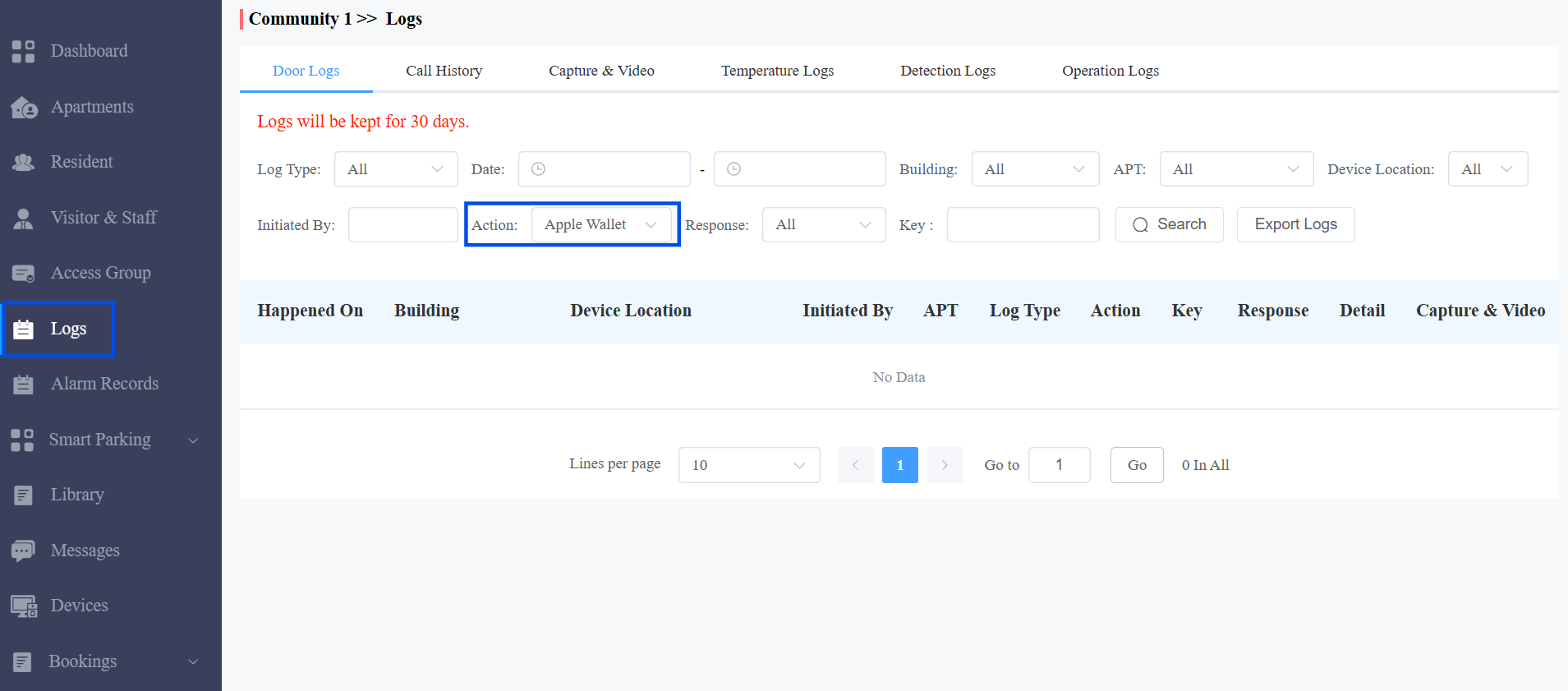Click the Happened On column header
This screenshot has width=1568, height=691.
[x=310, y=311]
